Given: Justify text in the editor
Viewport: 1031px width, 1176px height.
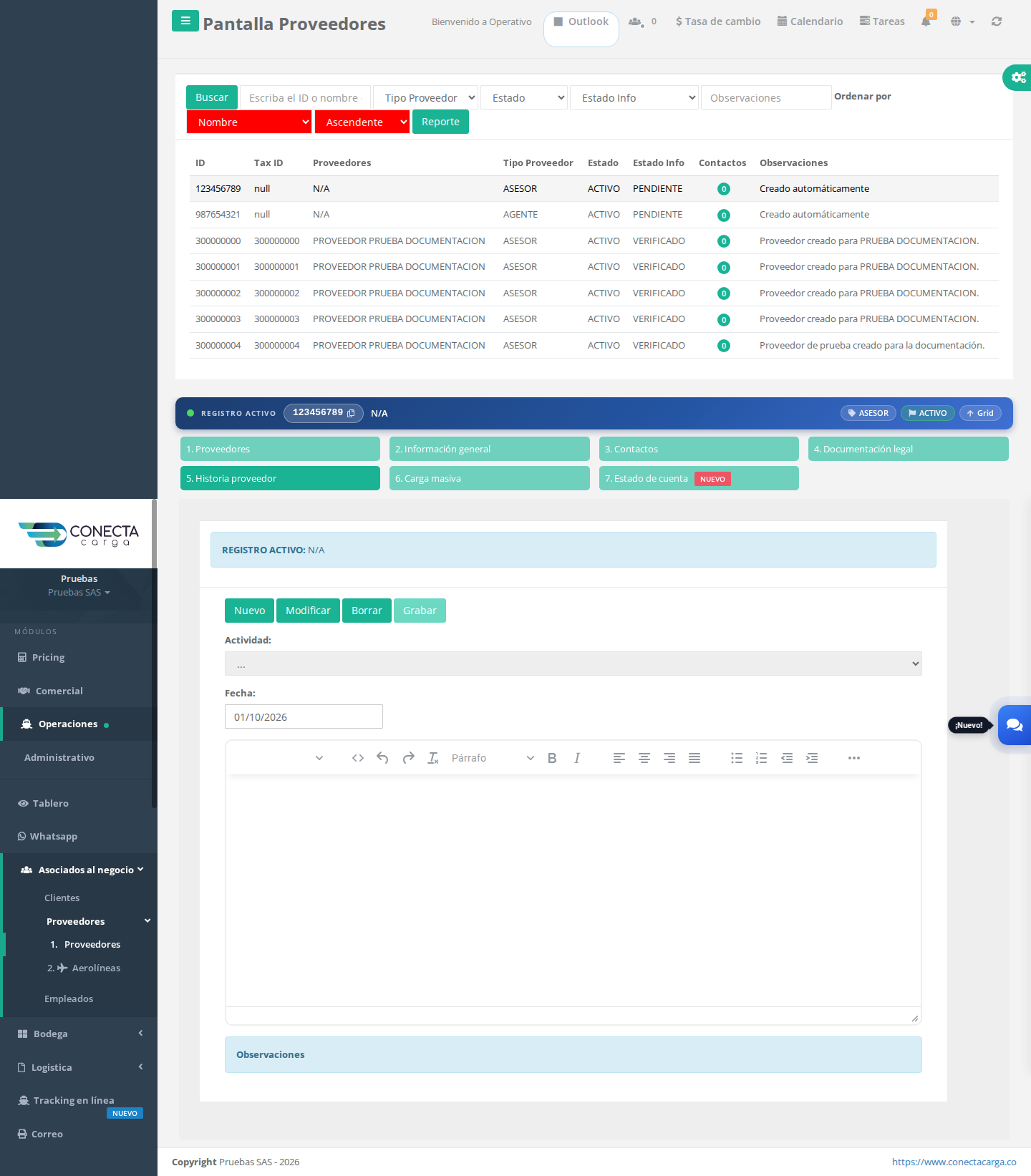Looking at the screenshot, I should pyautogui.click(x=694, y=758).
